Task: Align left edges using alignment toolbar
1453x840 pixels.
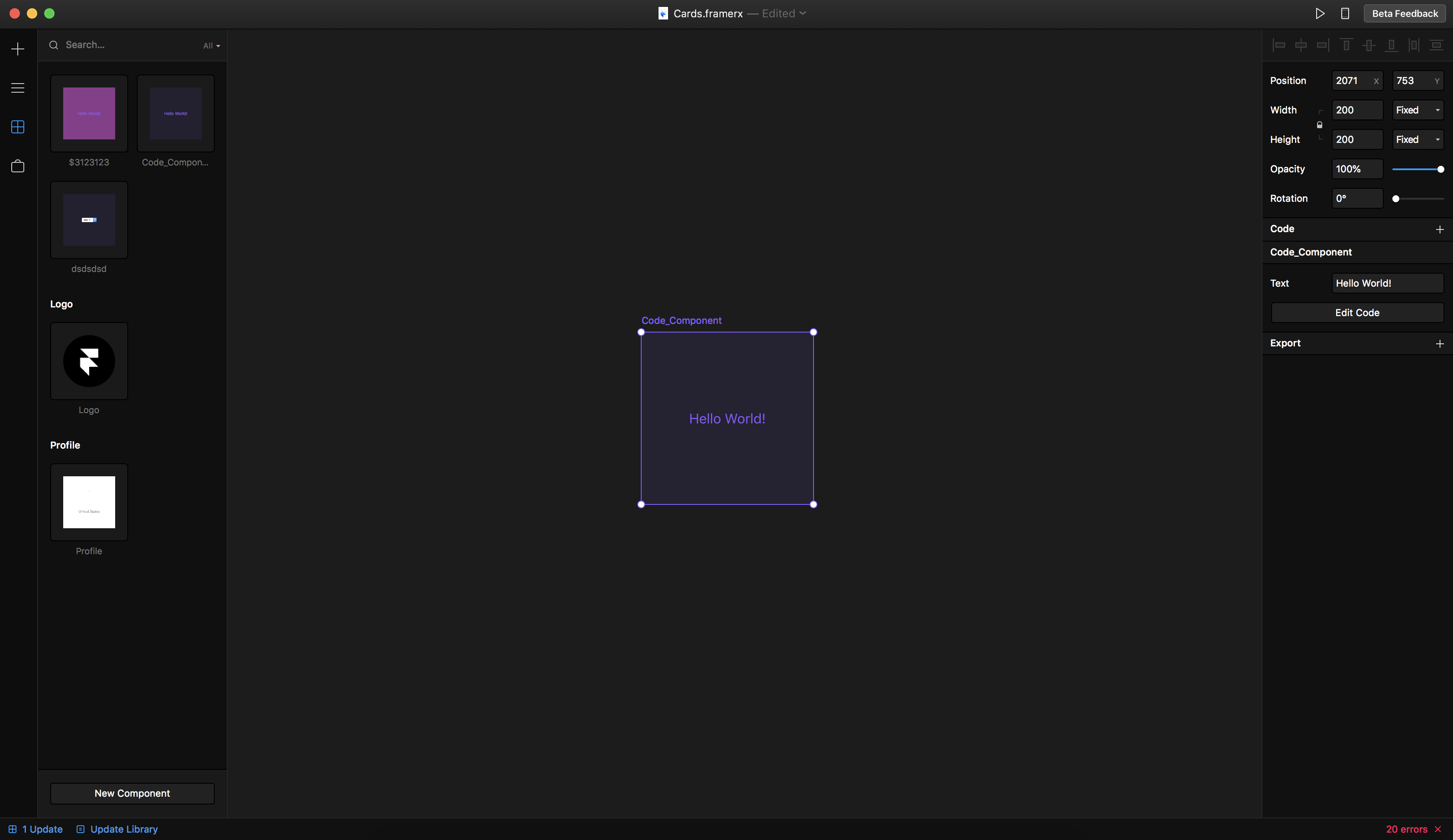Action: coord(1279,45)
